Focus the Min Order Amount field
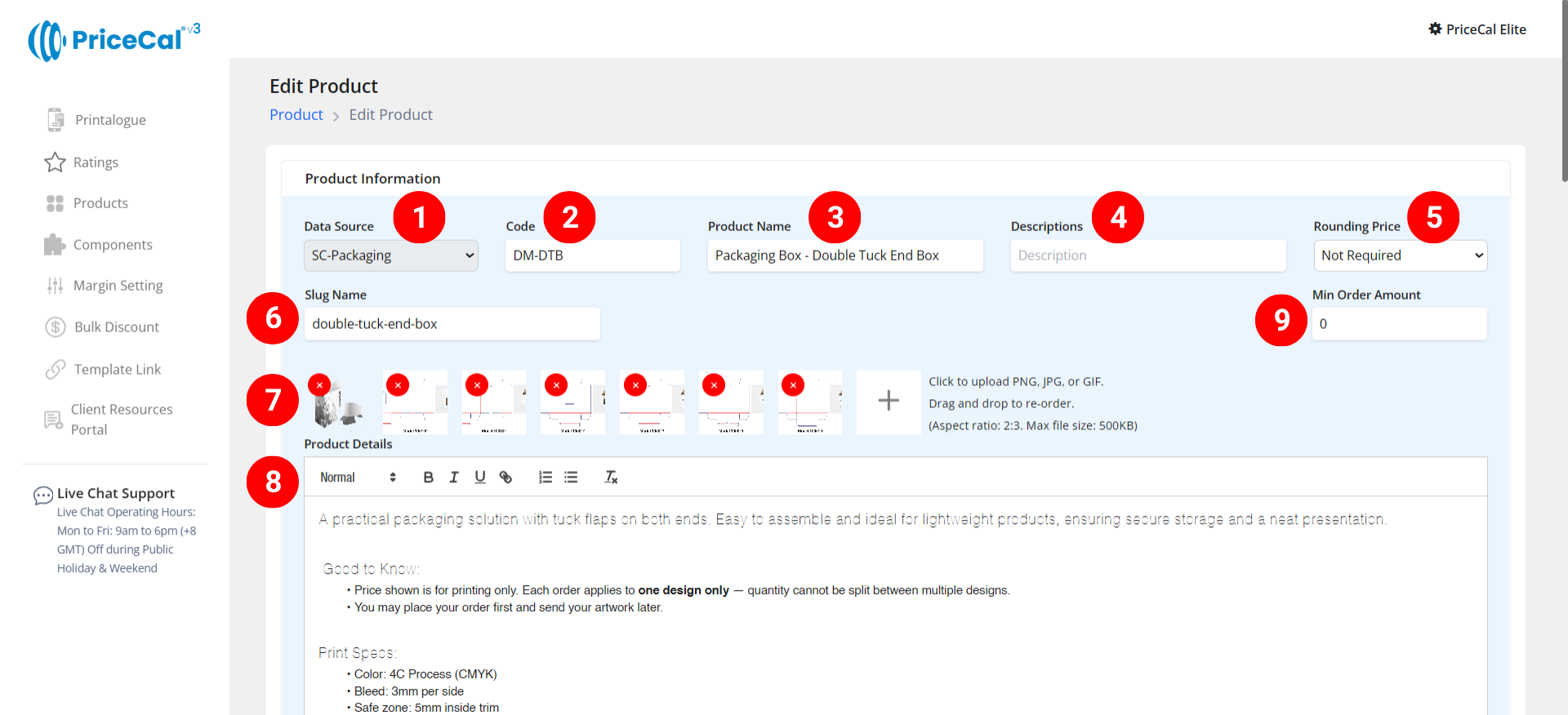Viewport: 1568px width, 715px height. (1399, 324)
